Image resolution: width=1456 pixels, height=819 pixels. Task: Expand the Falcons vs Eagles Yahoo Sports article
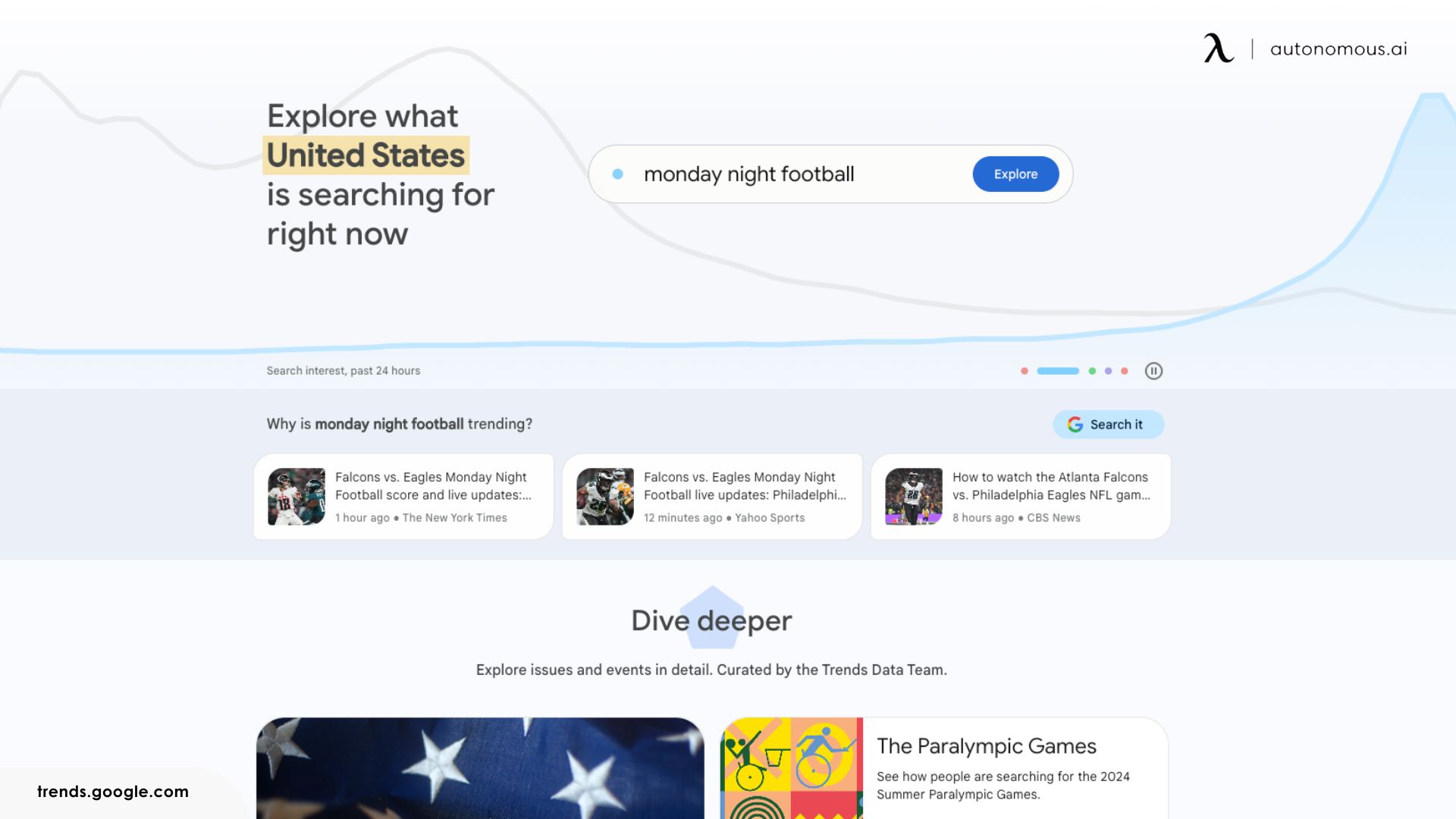point(711,496)
